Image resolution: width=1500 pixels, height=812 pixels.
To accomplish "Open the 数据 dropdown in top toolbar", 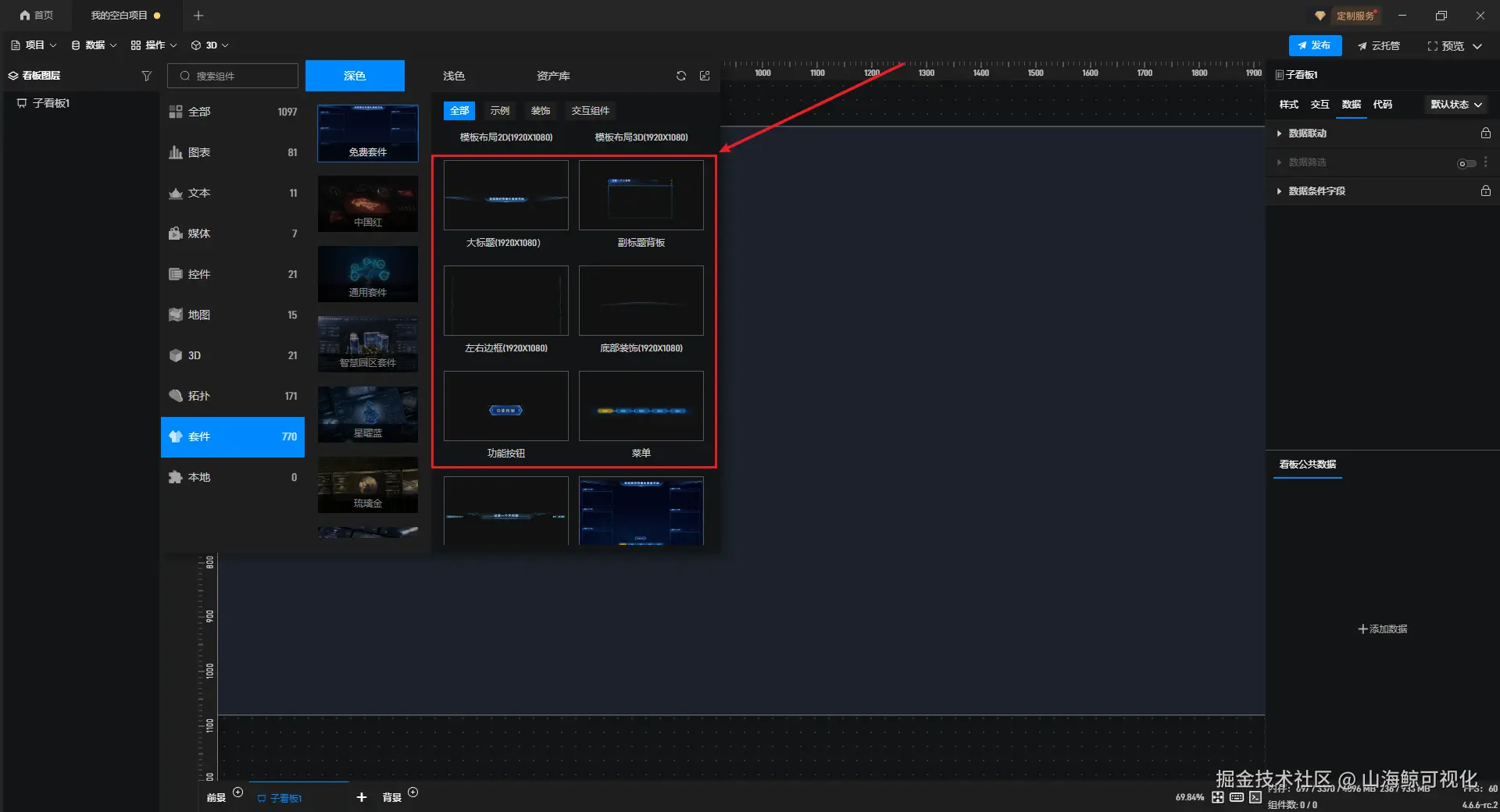I will [x=94, y=45].
